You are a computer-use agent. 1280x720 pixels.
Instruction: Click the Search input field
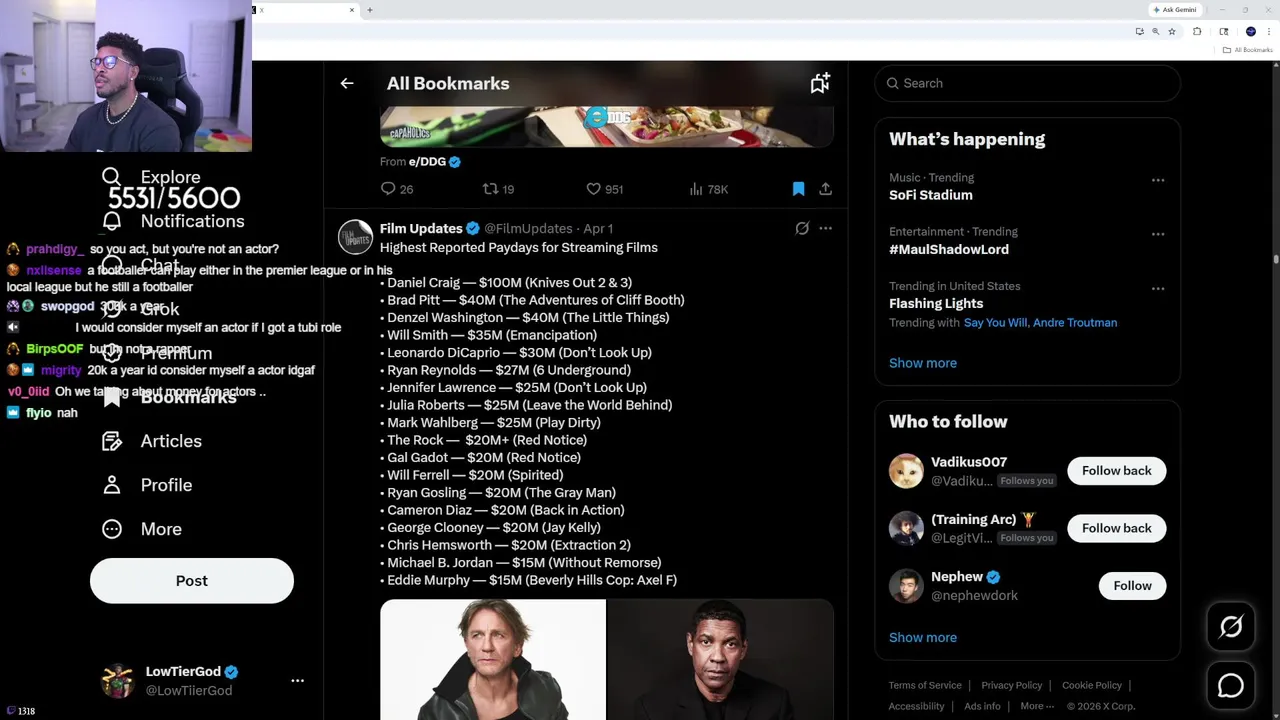[x=1030, y=84]
